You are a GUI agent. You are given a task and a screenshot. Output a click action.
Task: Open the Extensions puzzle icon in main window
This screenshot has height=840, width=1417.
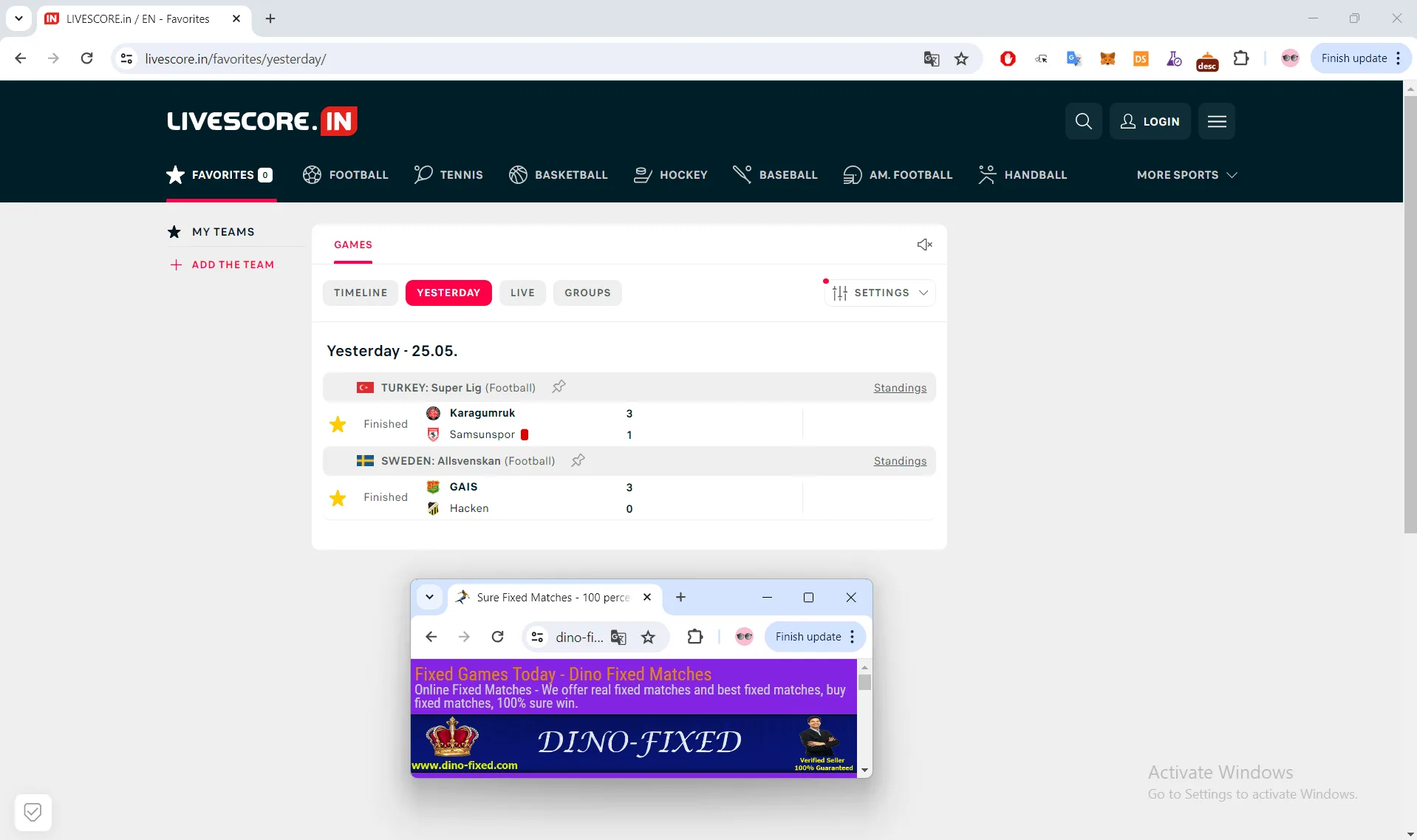(1241, 58)
